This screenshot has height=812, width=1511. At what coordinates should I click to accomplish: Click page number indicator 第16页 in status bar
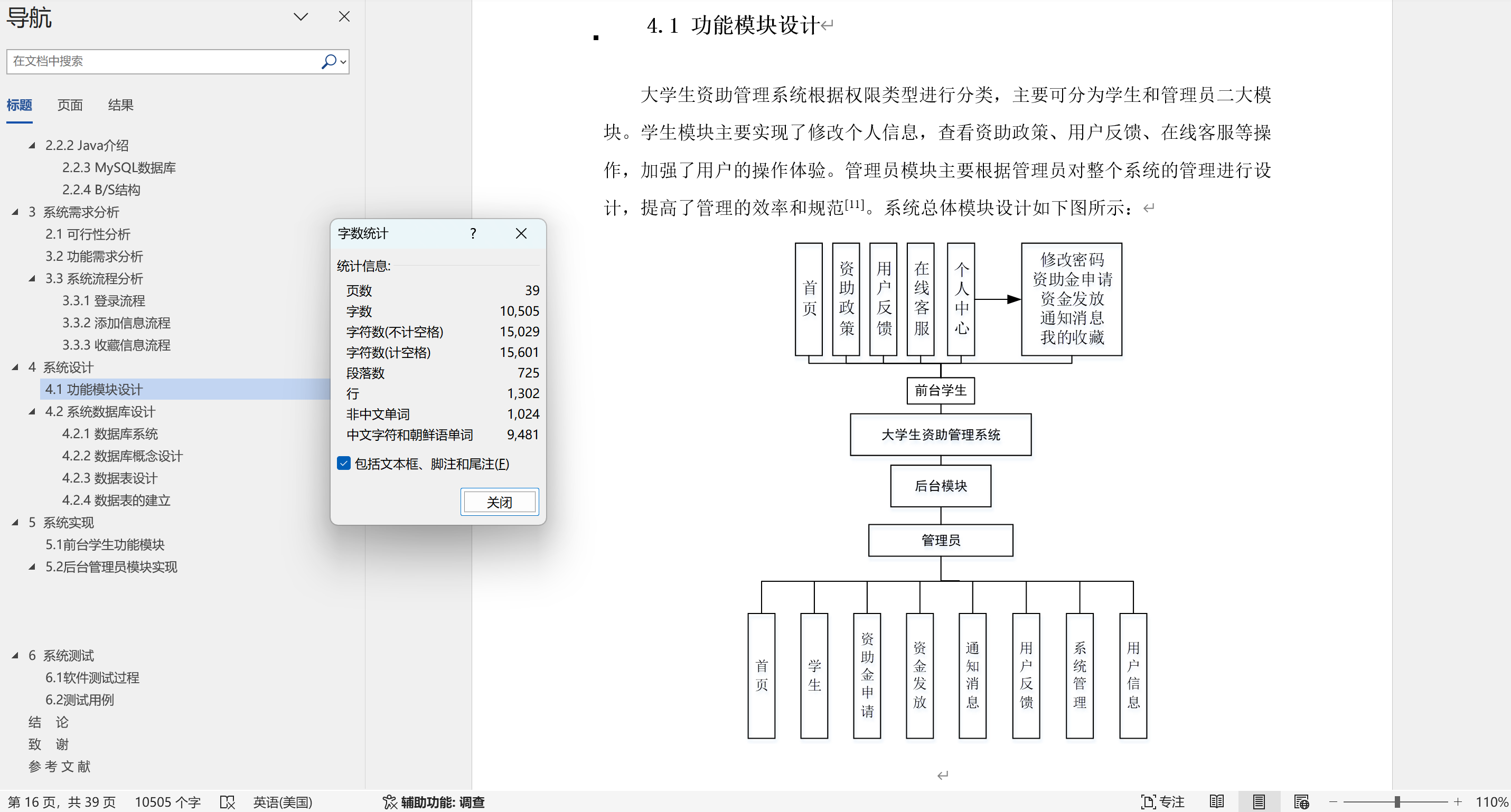coord(62,801)
